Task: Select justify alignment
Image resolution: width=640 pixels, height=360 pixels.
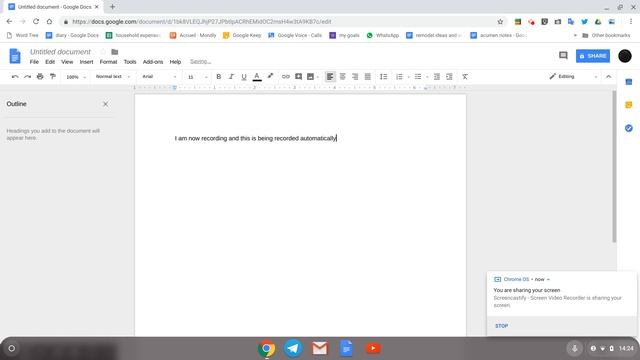Action: click(368, 77)
